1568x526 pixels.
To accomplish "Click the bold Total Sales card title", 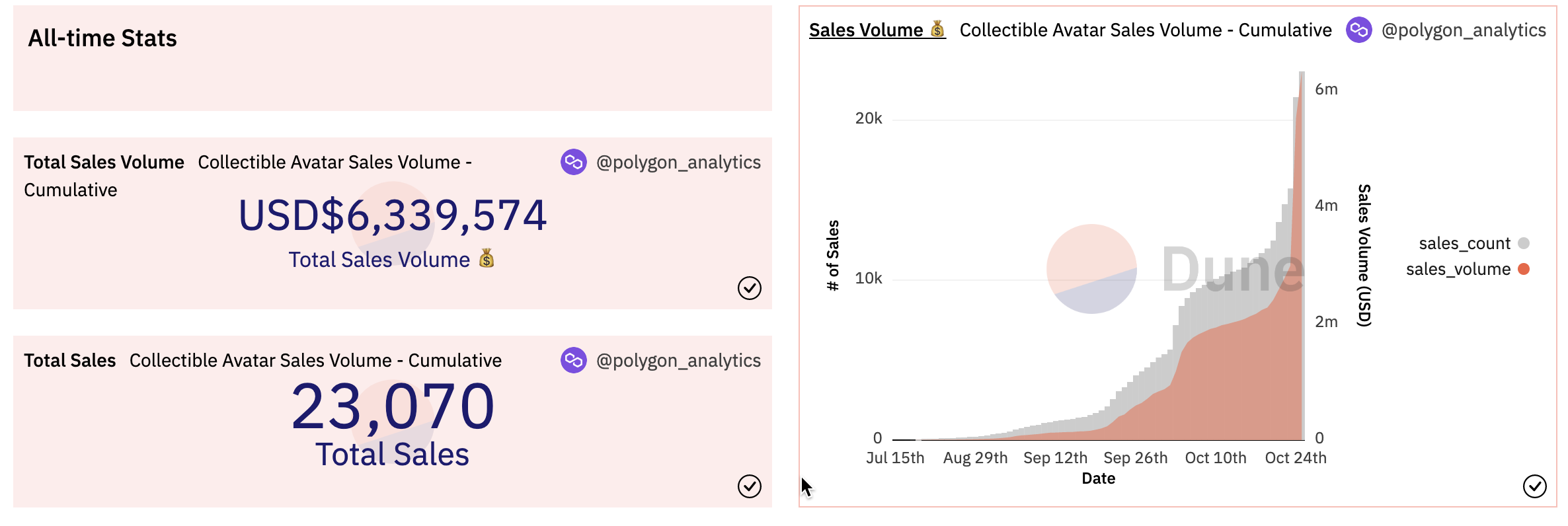I will tap(69, 361).
